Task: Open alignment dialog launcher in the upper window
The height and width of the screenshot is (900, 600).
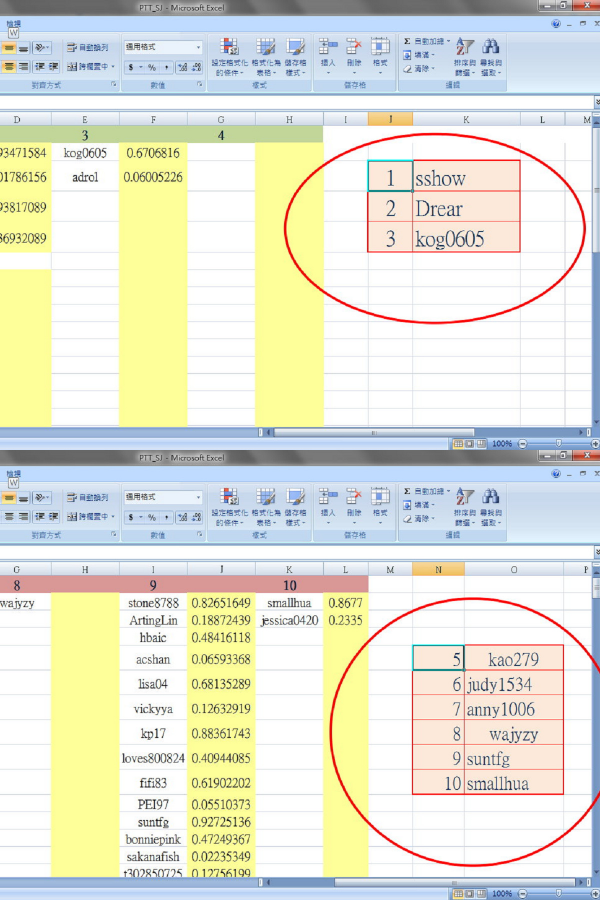Action: click(x=114, y=84)
